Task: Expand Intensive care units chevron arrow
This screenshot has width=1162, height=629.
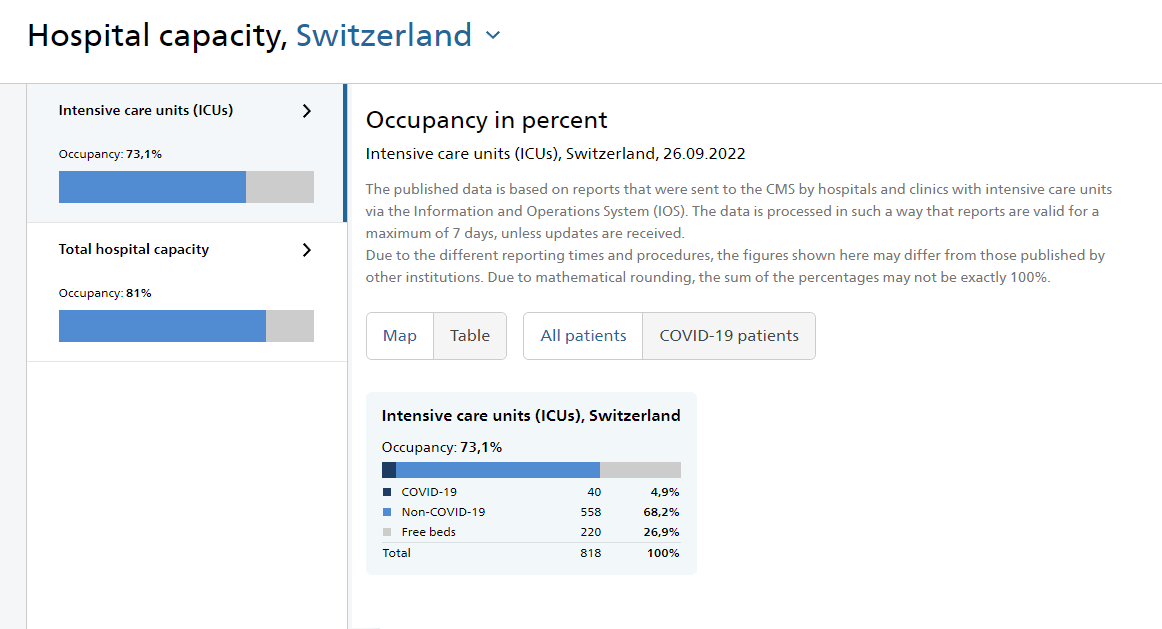Action: pos(307,111)
